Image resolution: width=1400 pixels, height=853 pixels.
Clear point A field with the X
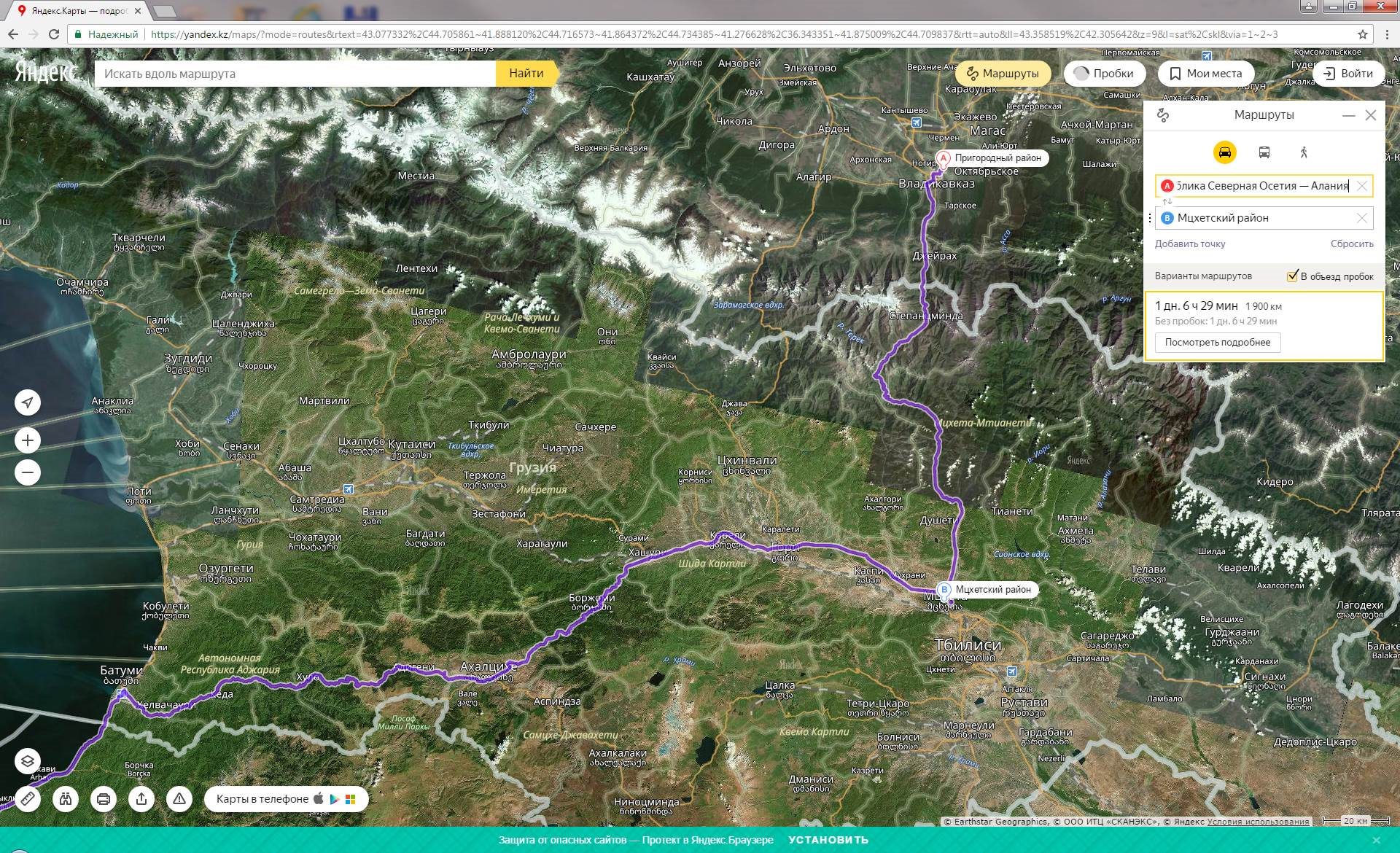click(x=1361, y=186)
